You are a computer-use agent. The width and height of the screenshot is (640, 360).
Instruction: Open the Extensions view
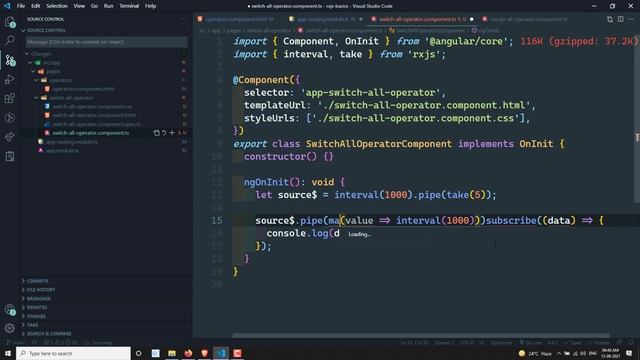pyautogui.click(x=10, y=98)
